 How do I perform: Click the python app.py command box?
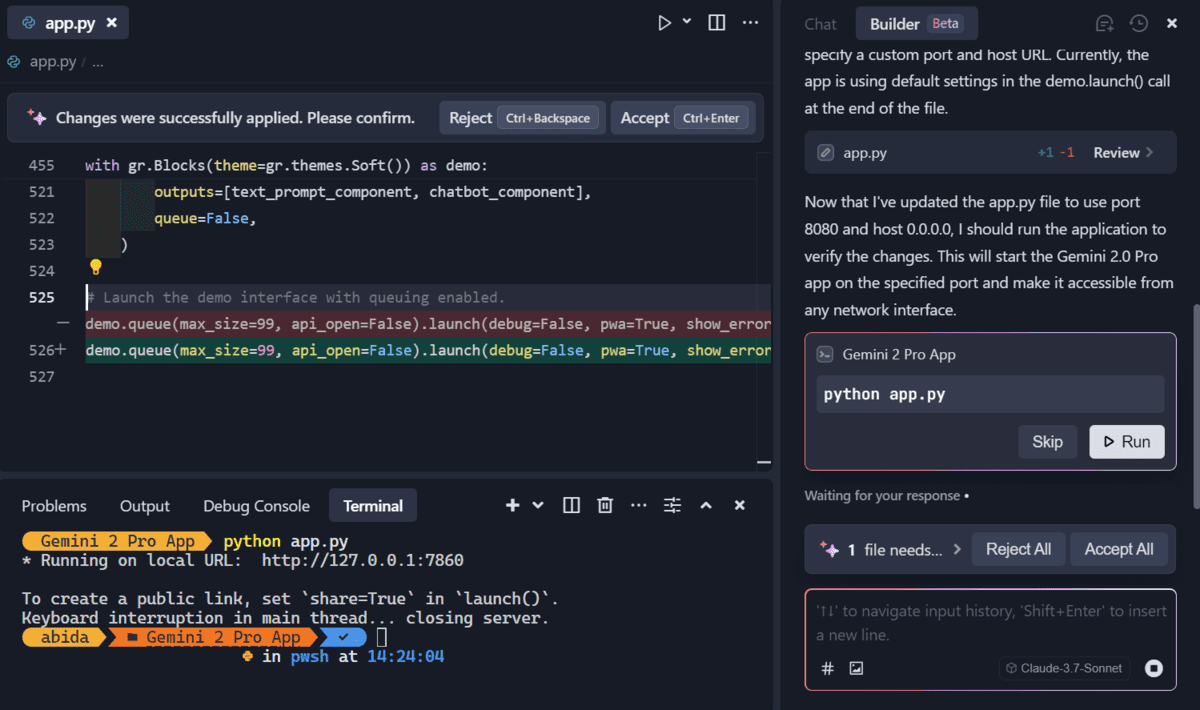point(990,394)
